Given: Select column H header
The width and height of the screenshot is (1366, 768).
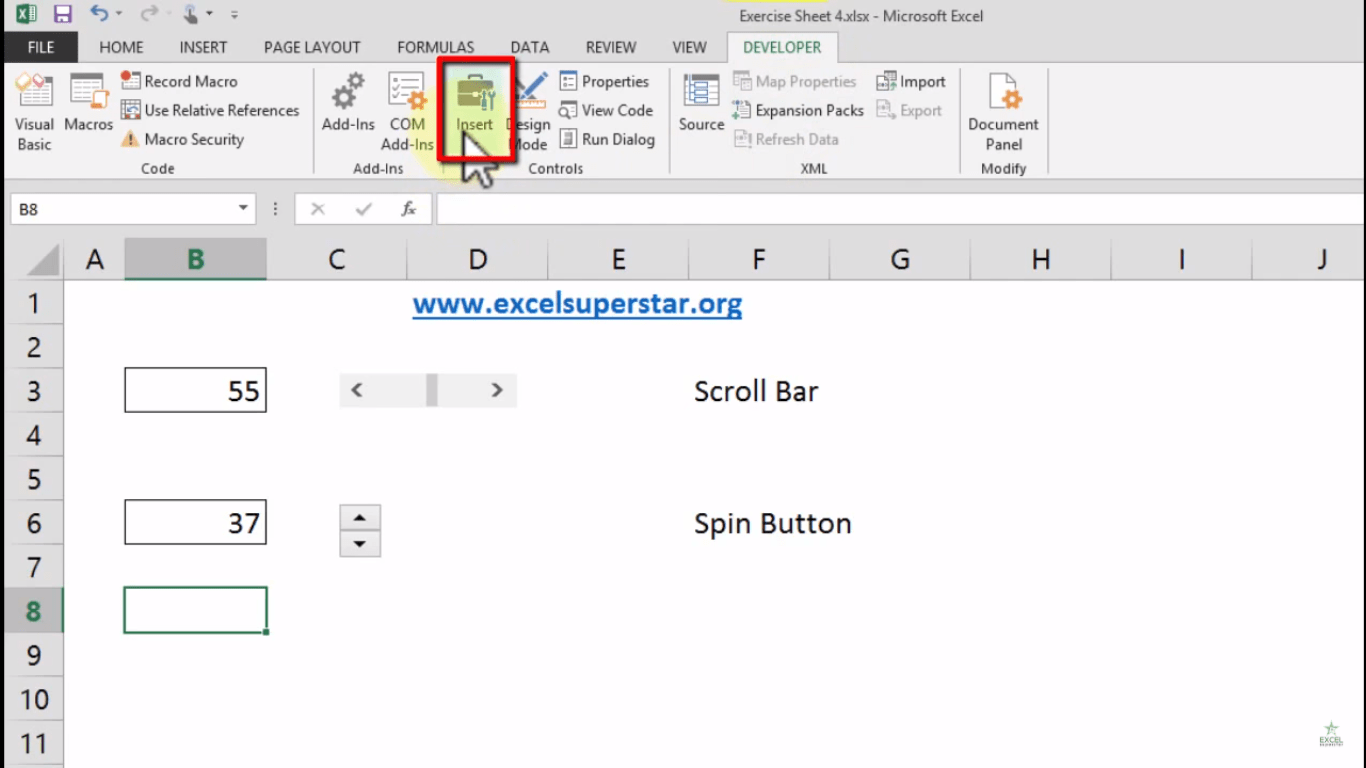Looking at the screenshot, I should 1041,259.
